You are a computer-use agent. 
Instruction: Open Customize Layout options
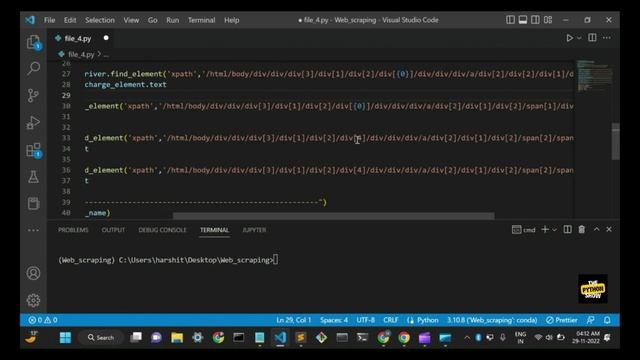548,20
